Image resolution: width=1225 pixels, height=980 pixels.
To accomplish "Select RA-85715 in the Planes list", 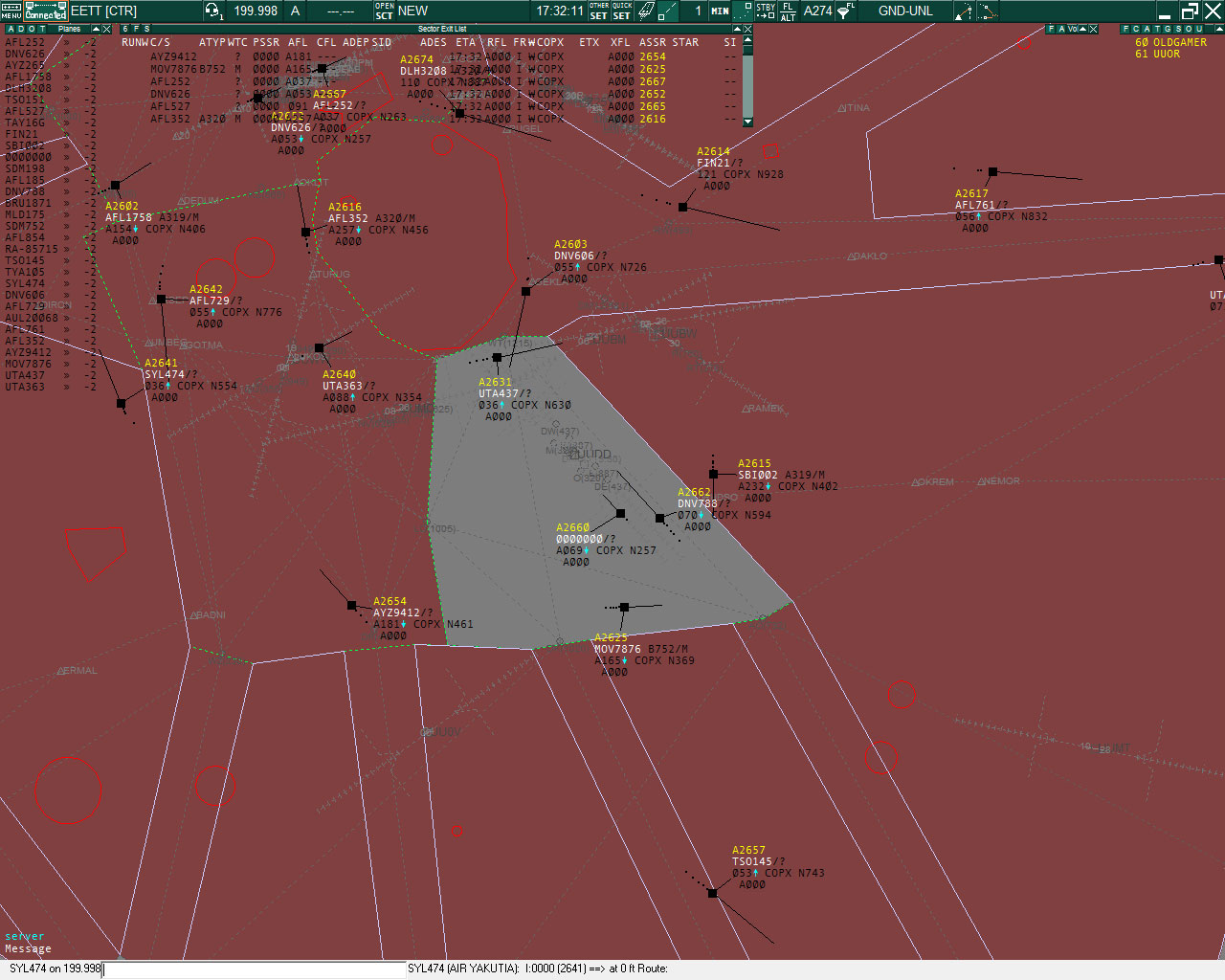I will pos(32,249).
